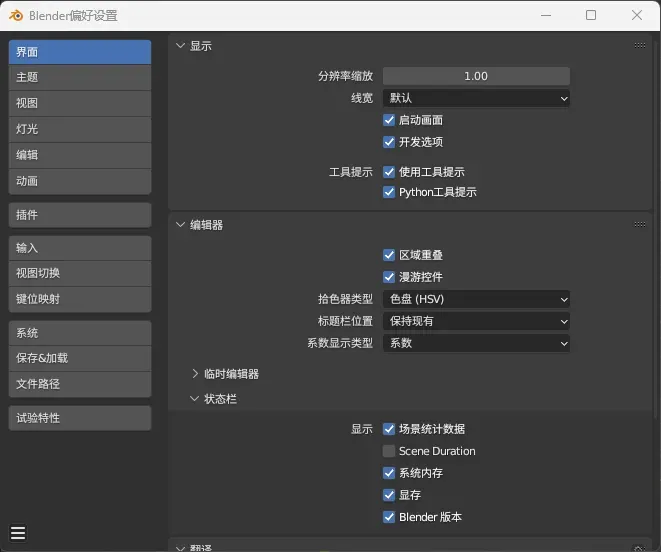Maximize the Blender preferences window
This screenshot has height=552, width=661.
coord(591,15)
